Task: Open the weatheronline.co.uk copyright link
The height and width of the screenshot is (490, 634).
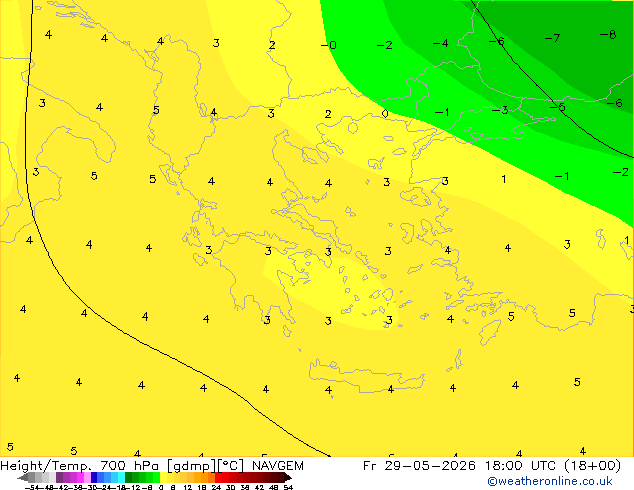Action: (550, 481)
